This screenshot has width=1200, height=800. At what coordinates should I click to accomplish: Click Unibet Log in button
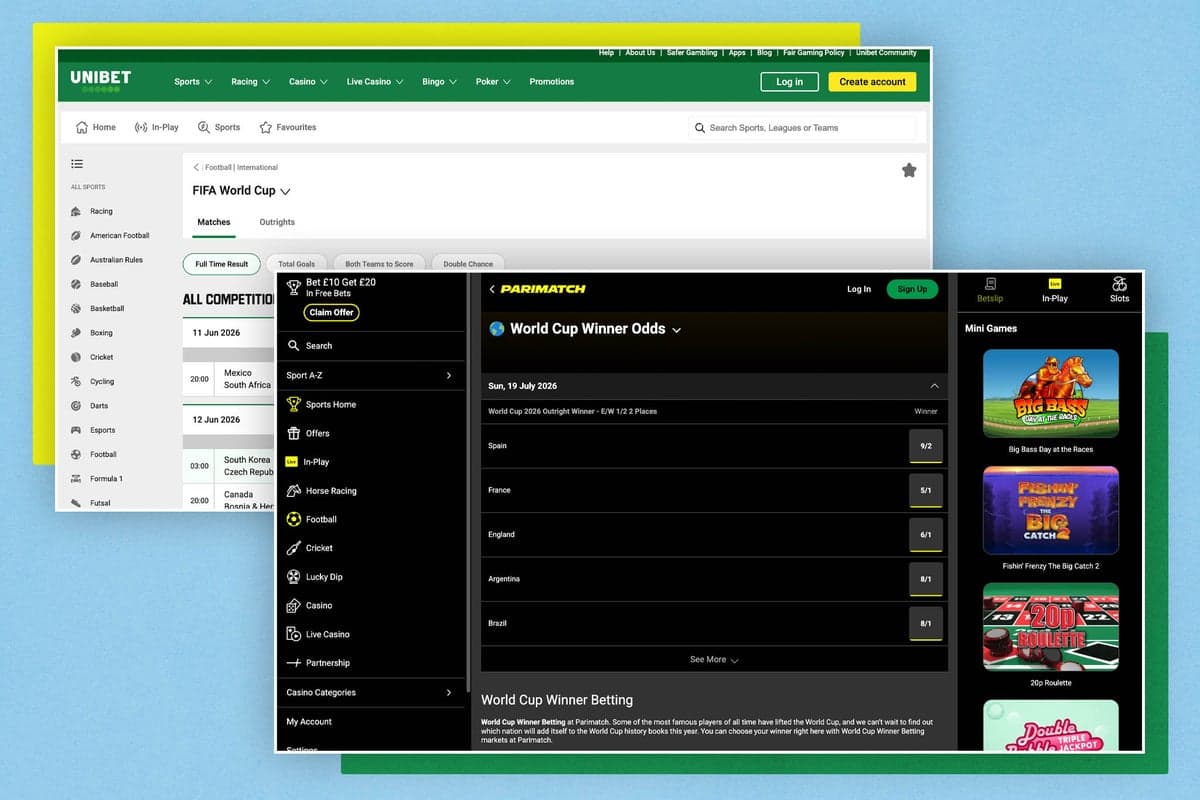click(x=790, y=82)
